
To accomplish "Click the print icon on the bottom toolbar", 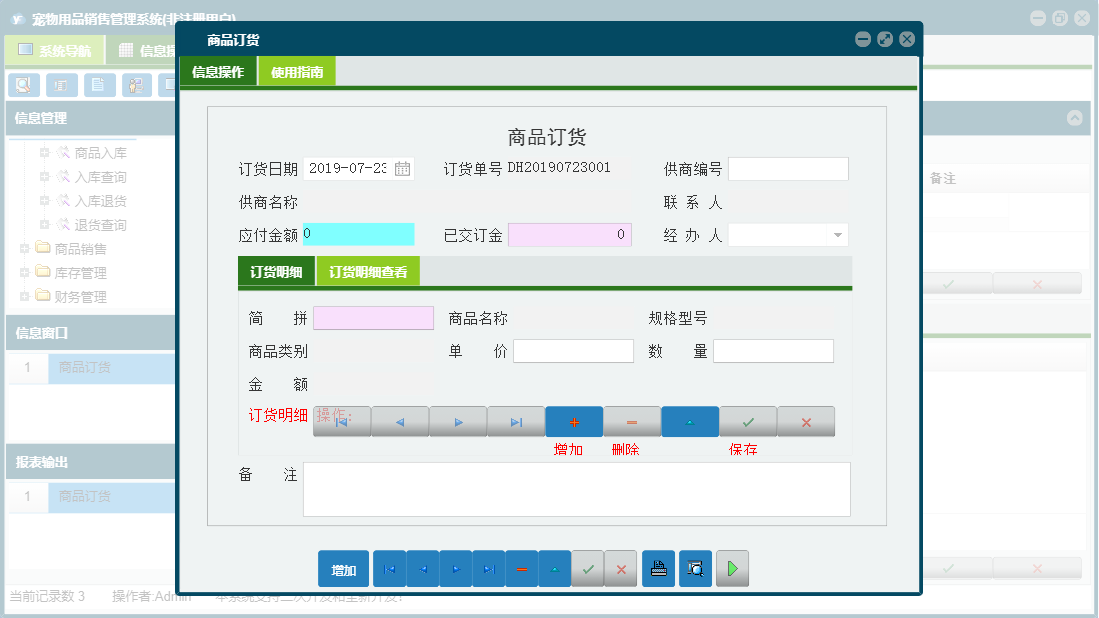I will click(658, 568).
